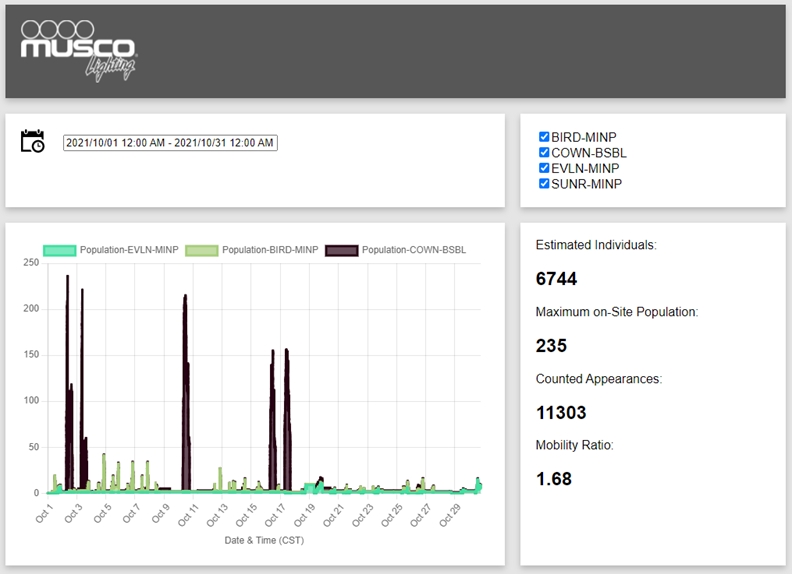Click the date range input field
The height and width of the screenshot is (574, 792).
(x=169, y=143)
